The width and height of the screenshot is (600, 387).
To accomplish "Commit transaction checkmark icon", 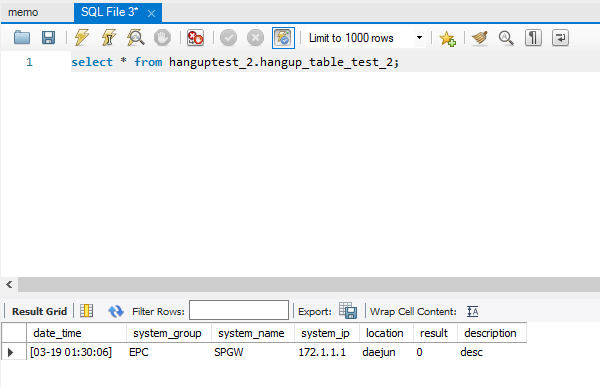I will point(228,38).
